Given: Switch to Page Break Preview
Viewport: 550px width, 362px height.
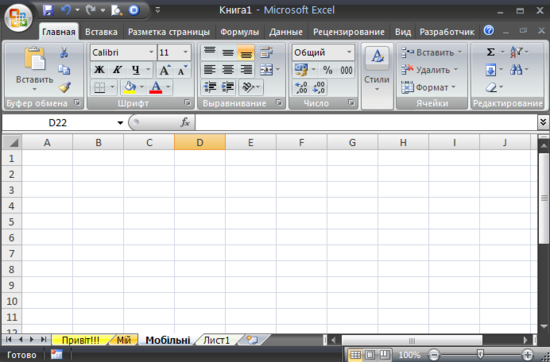Looking at the screenshot, I should point(385,355).
